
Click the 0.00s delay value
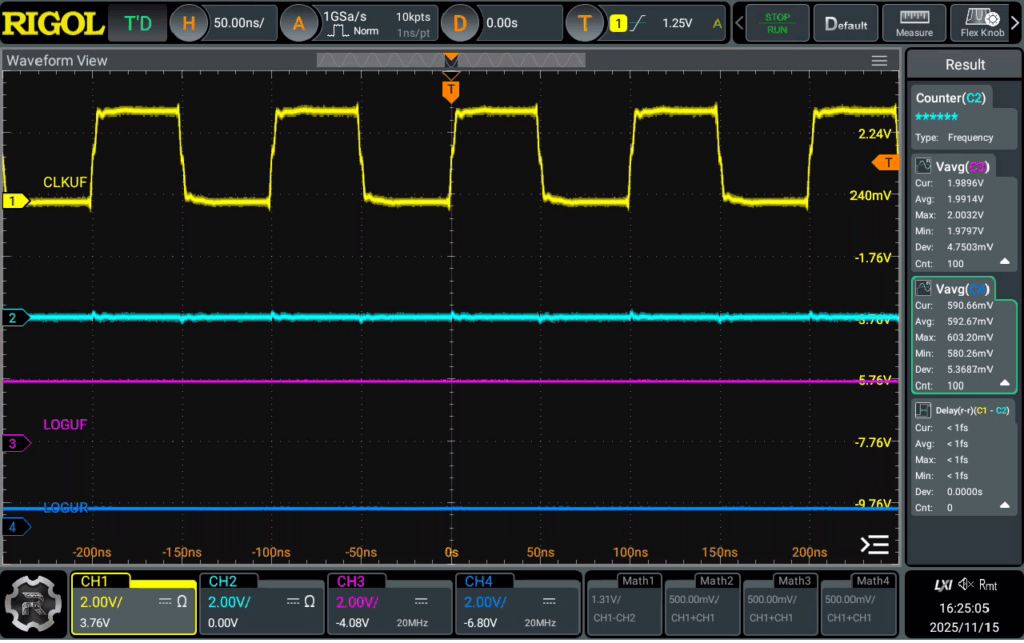502,24
